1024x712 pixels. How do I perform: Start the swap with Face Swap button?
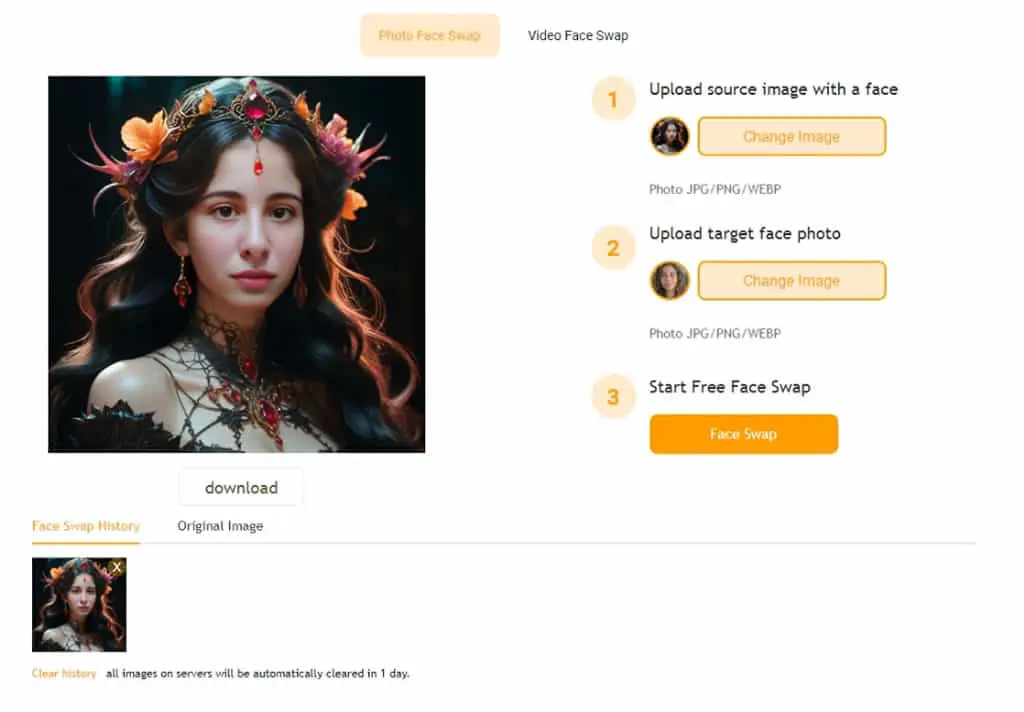tap(743, 434)
